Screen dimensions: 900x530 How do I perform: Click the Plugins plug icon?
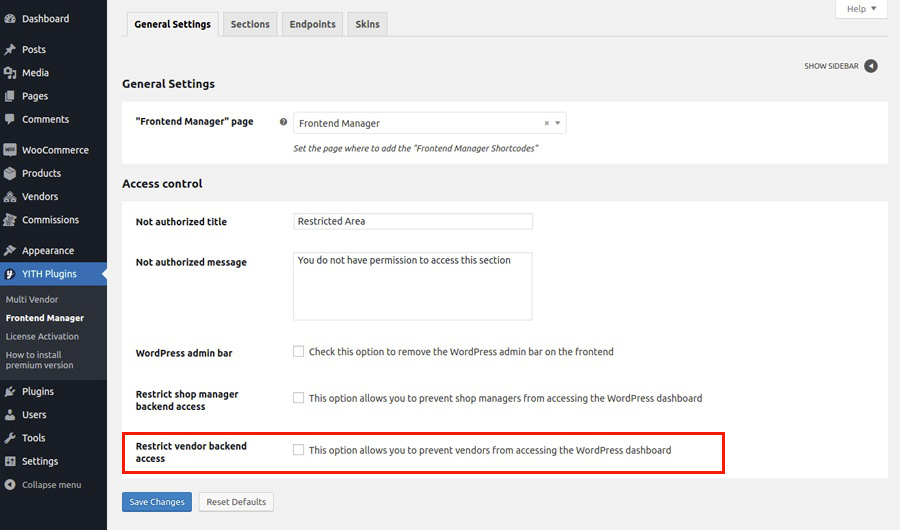(x=10, y=391)
